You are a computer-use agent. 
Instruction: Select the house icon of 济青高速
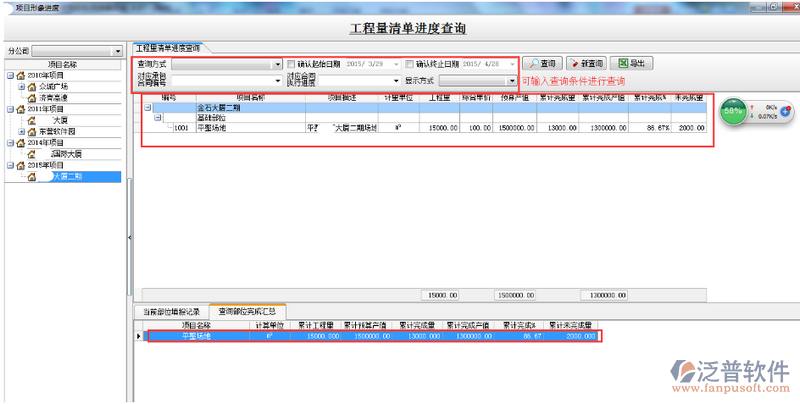[x=32, y=98]
